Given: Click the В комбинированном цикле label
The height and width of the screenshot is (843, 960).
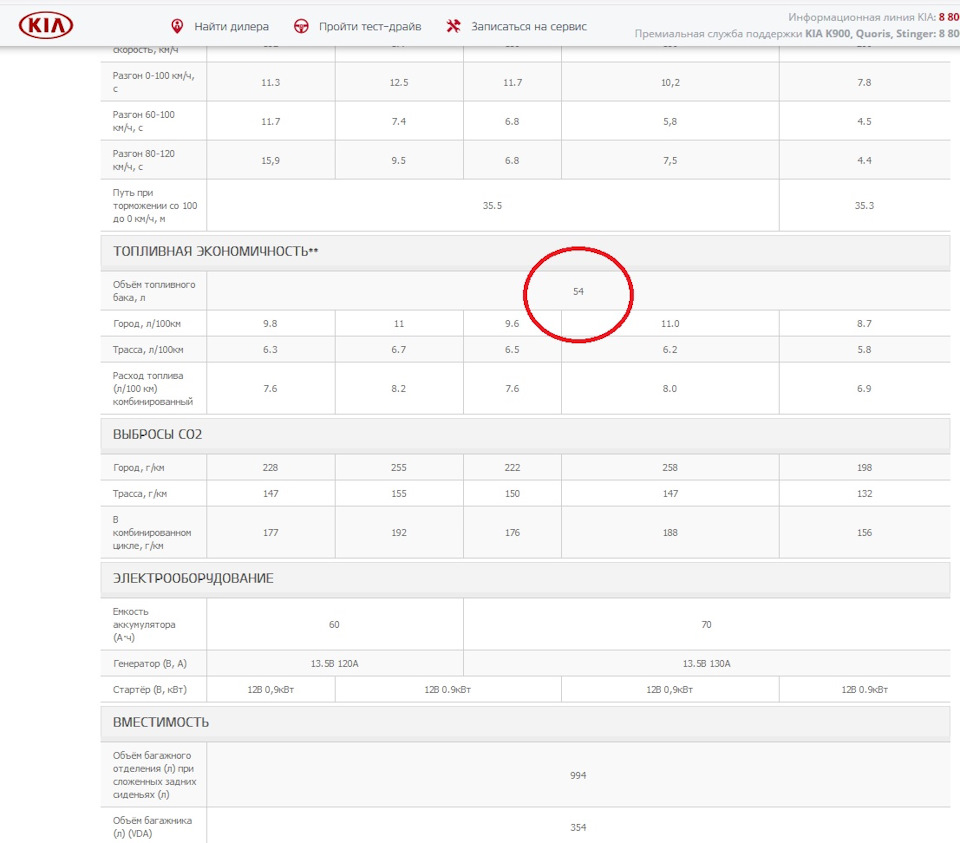Looking at the screenshot, I should pos(151,533).
